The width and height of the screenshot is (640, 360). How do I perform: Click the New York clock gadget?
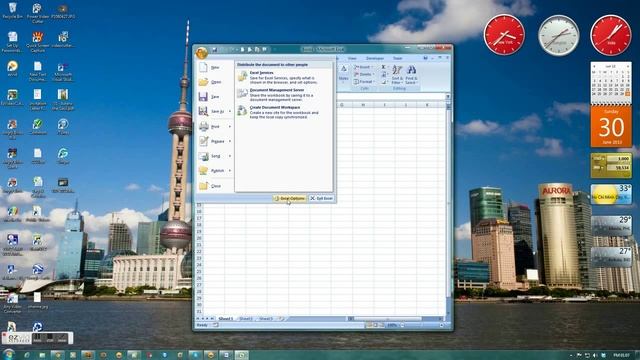[x=504, y=35]
